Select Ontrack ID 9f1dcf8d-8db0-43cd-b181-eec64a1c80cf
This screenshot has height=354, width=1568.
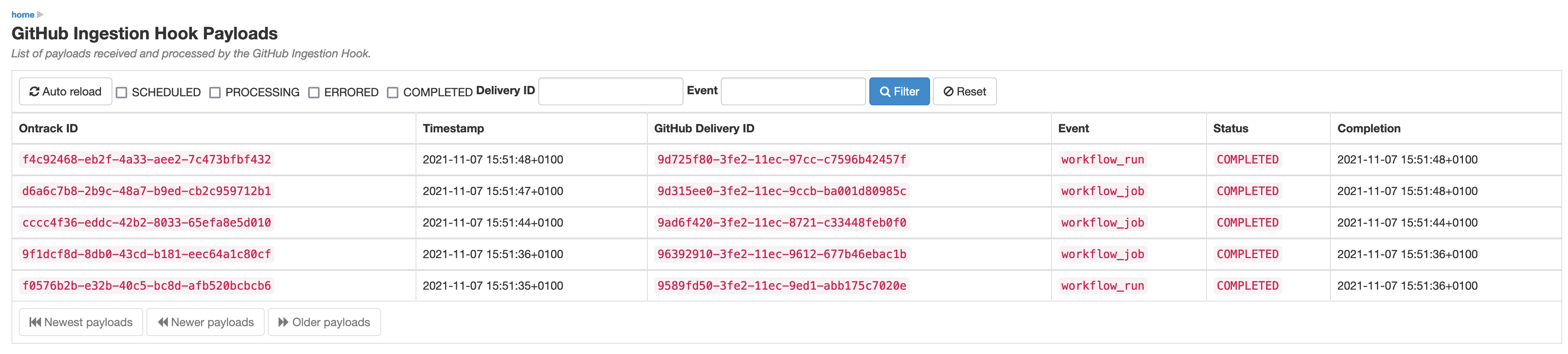pos(146,254)
